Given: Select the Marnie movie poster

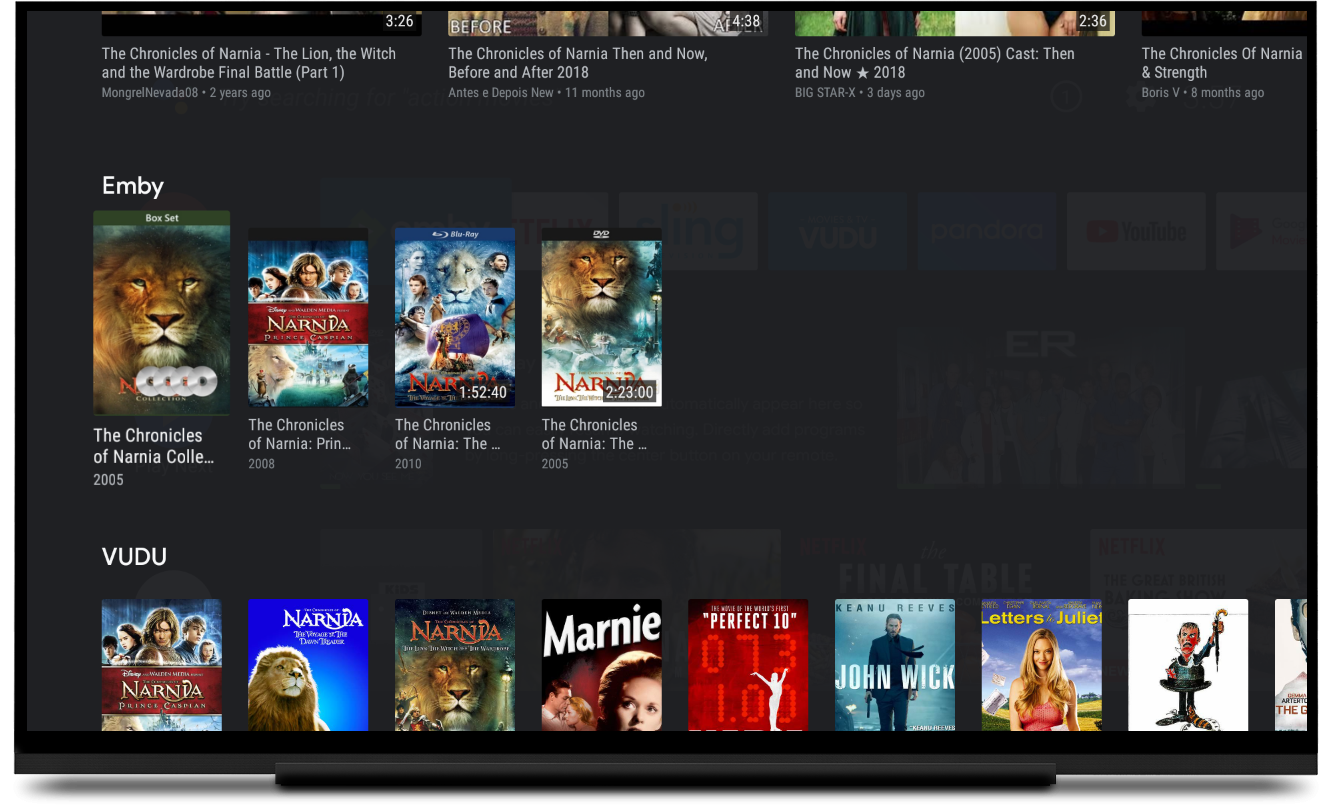Looking at the screenshot, I should click(x=601, y=665).
